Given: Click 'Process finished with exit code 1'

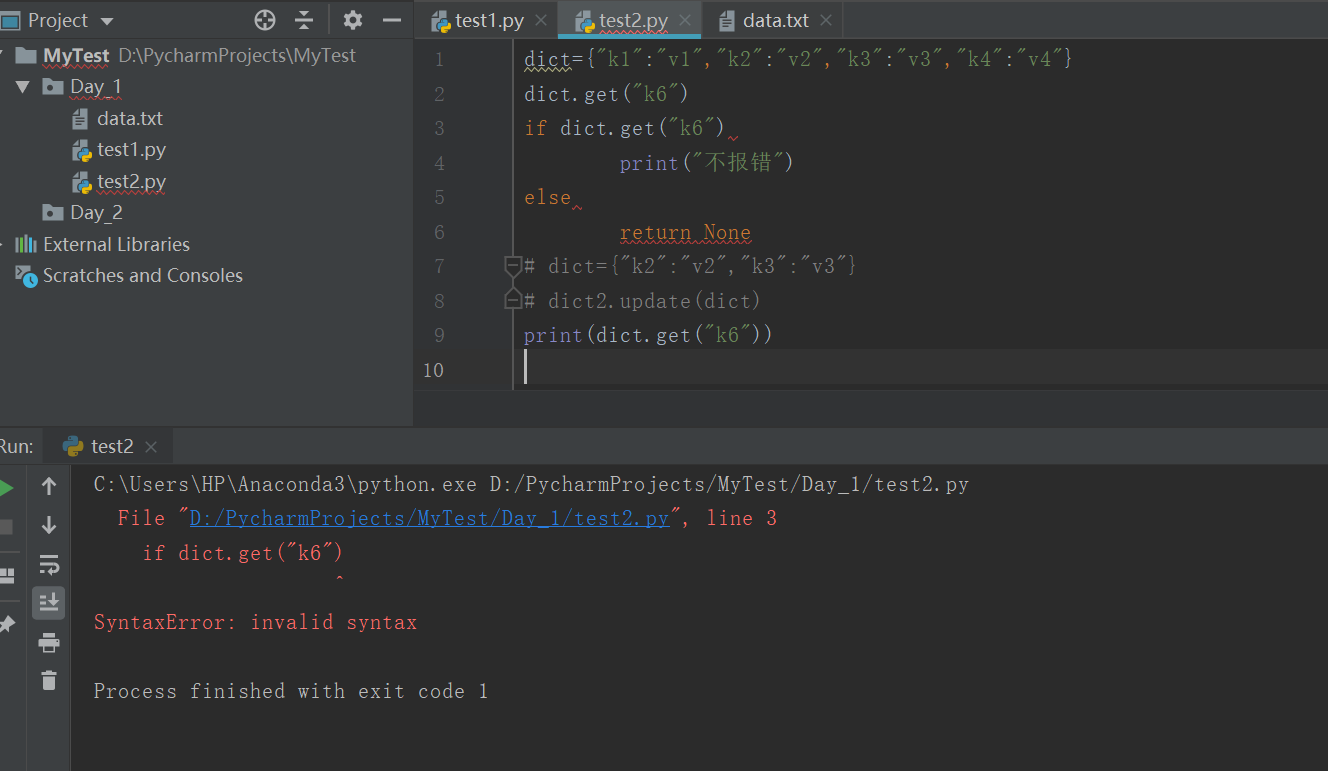Looking at the screenshot, I should 291,691.
